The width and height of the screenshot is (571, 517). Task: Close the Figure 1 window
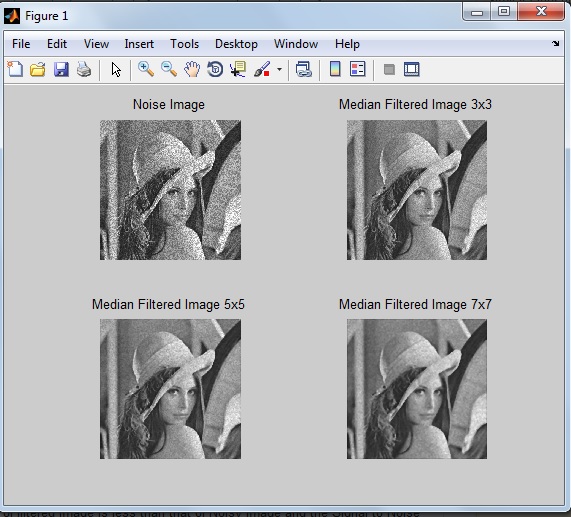point(541,12)
